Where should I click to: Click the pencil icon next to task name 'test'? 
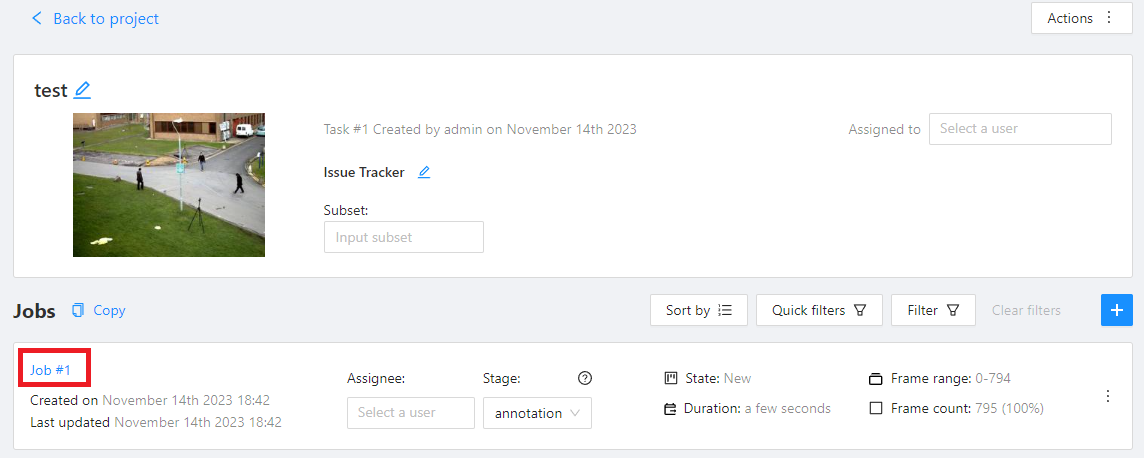(82, 90)
